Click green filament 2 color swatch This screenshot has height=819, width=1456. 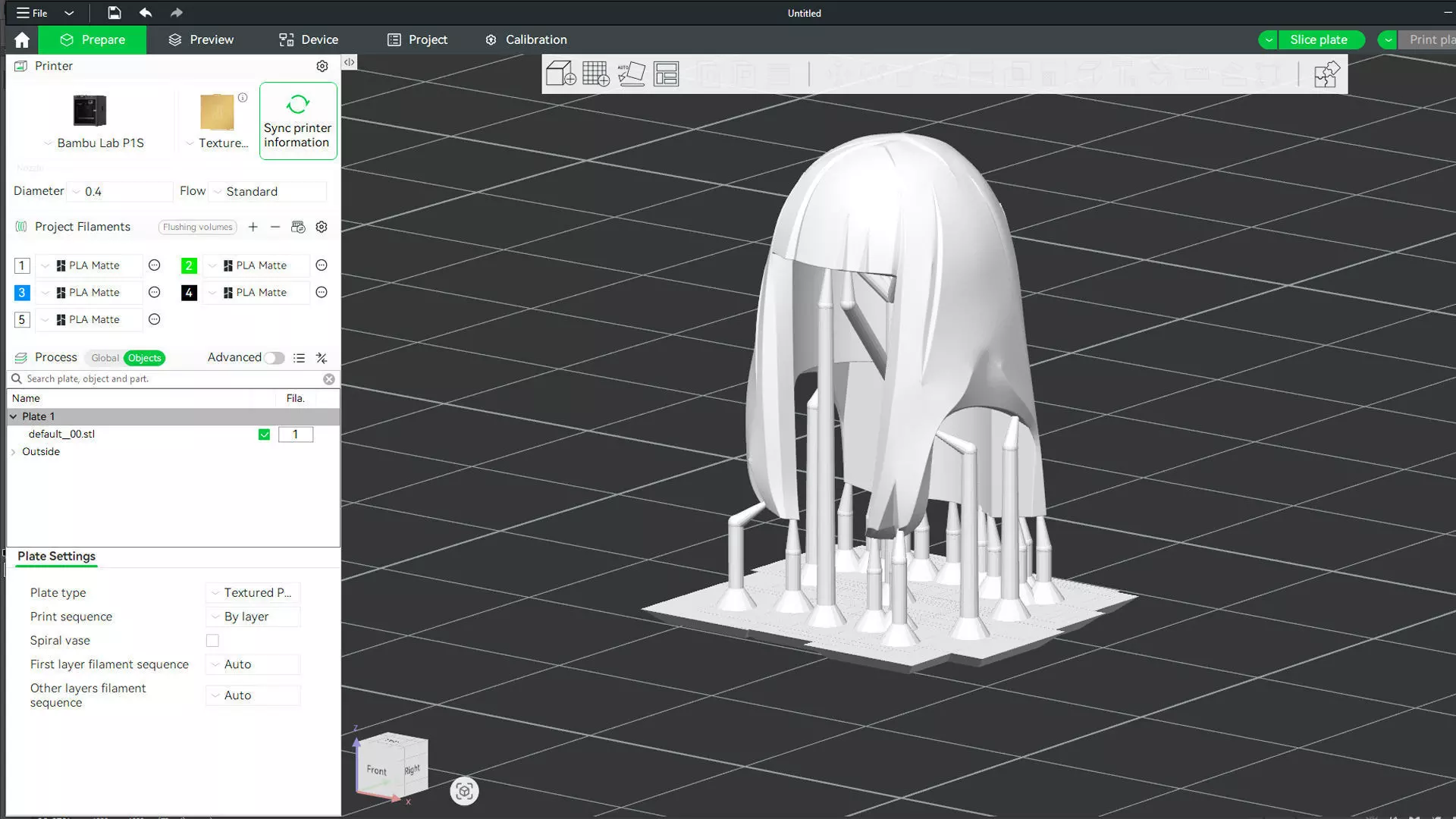pos(189,266)
